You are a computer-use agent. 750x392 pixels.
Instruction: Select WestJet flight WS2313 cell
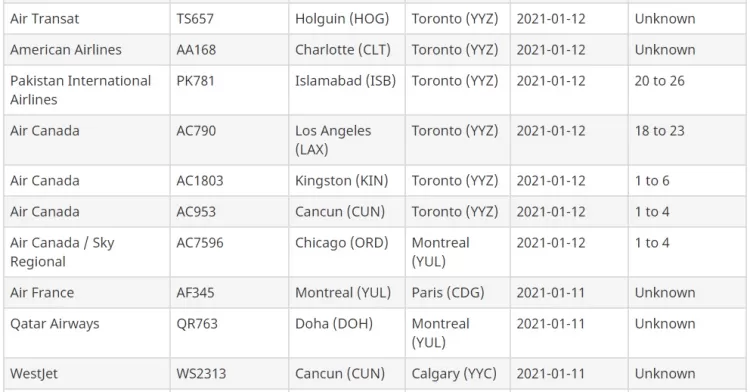pos(229,374)
